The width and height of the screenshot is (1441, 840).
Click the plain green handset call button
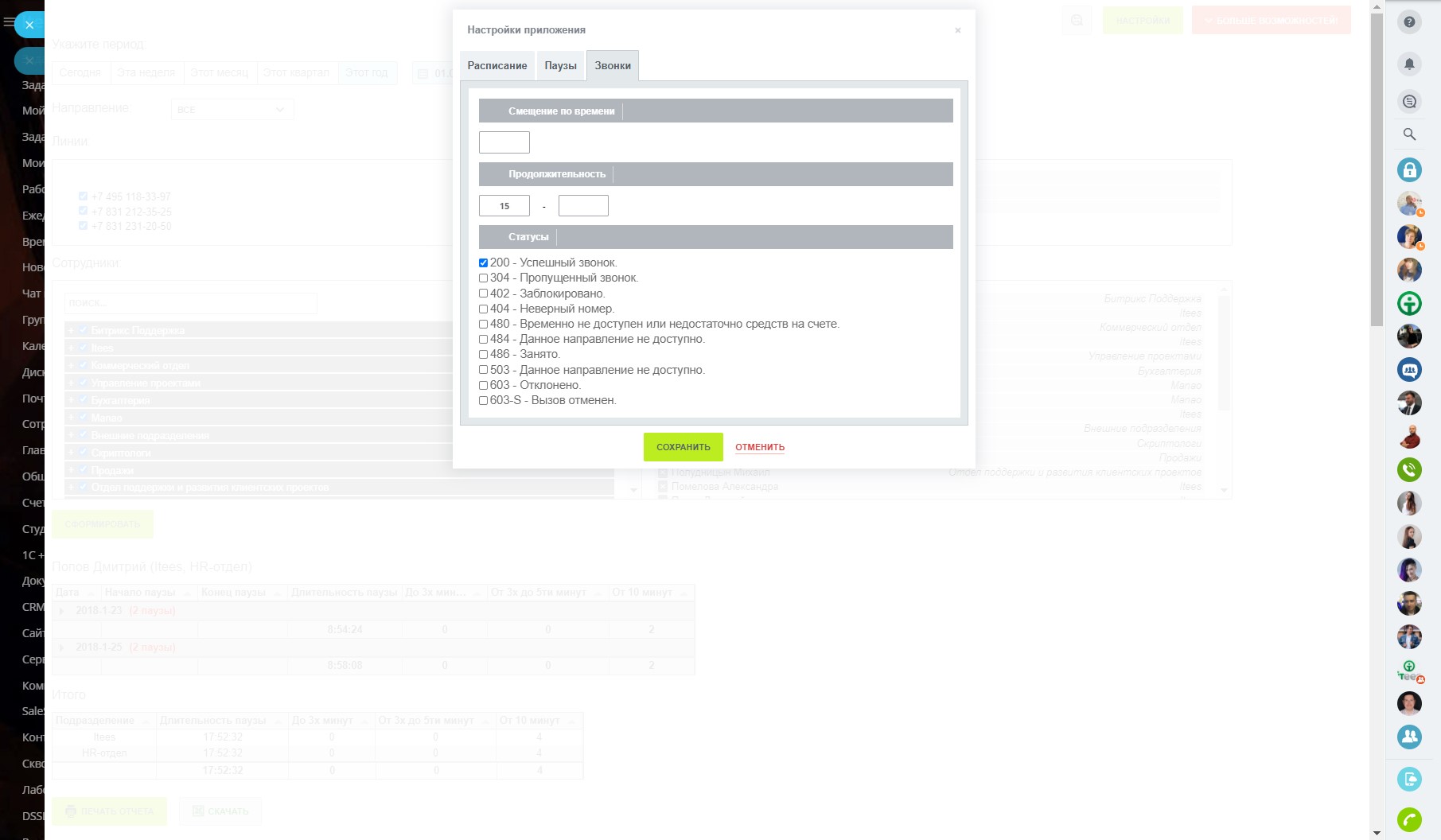(x=1409, y=819)
